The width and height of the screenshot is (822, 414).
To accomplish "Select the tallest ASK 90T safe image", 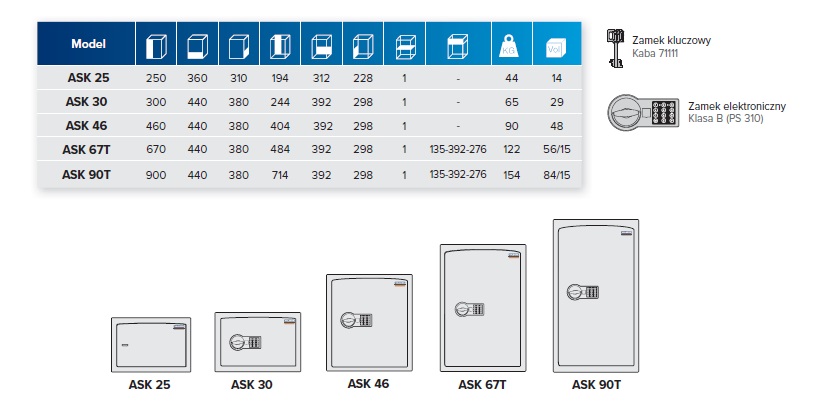I will pyautogui.click(x=599, y=296).
